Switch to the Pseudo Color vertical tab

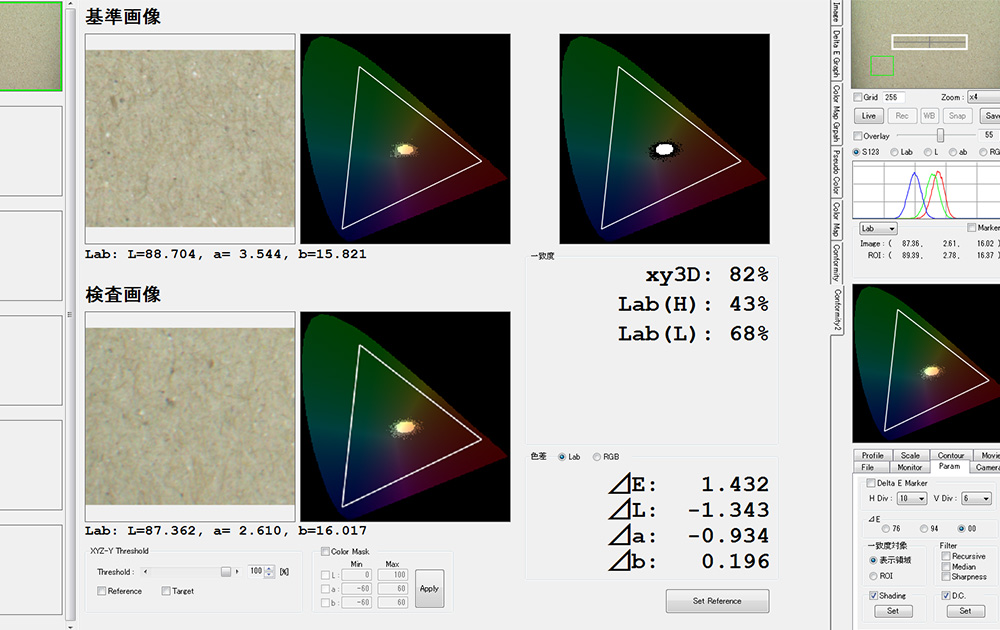(x=836, y=172)
